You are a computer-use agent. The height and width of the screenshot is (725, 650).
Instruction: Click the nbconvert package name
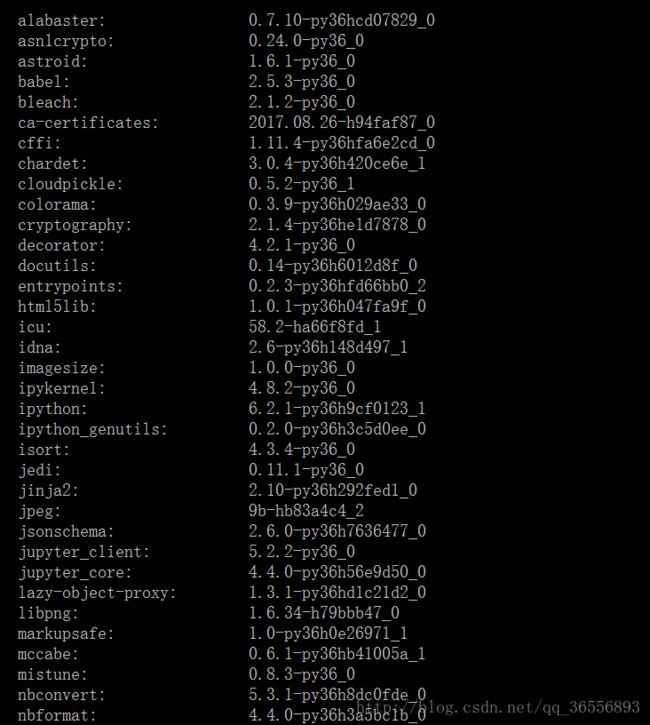(x=61, y=695)
